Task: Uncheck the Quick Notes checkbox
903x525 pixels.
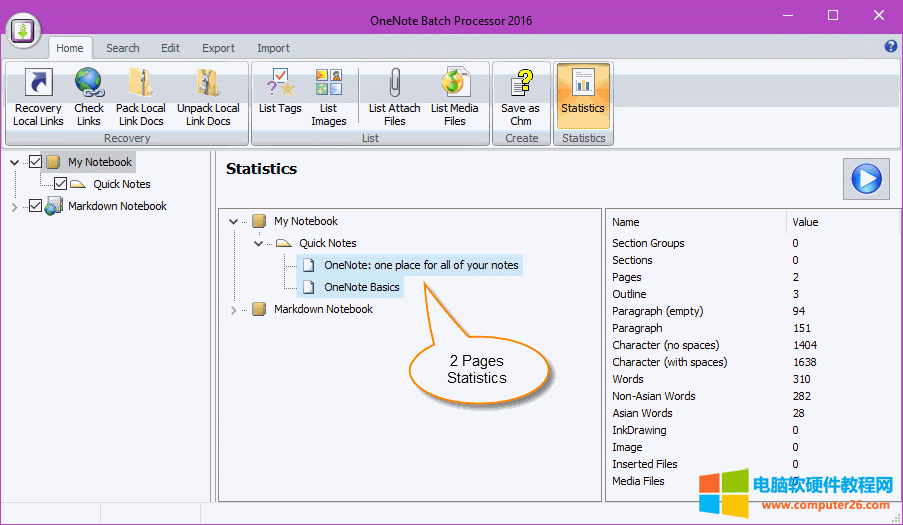Action: tap(60, 184)
